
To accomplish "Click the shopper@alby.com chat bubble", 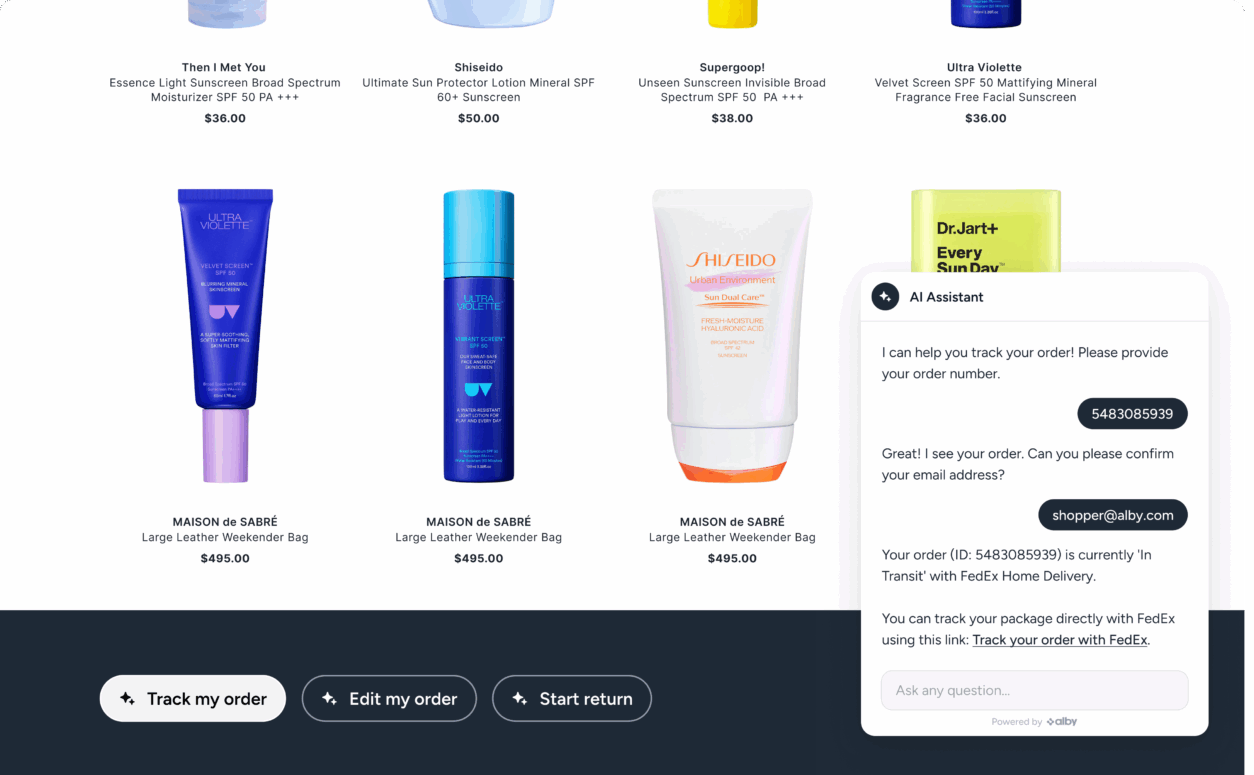I will [1112, 515].
